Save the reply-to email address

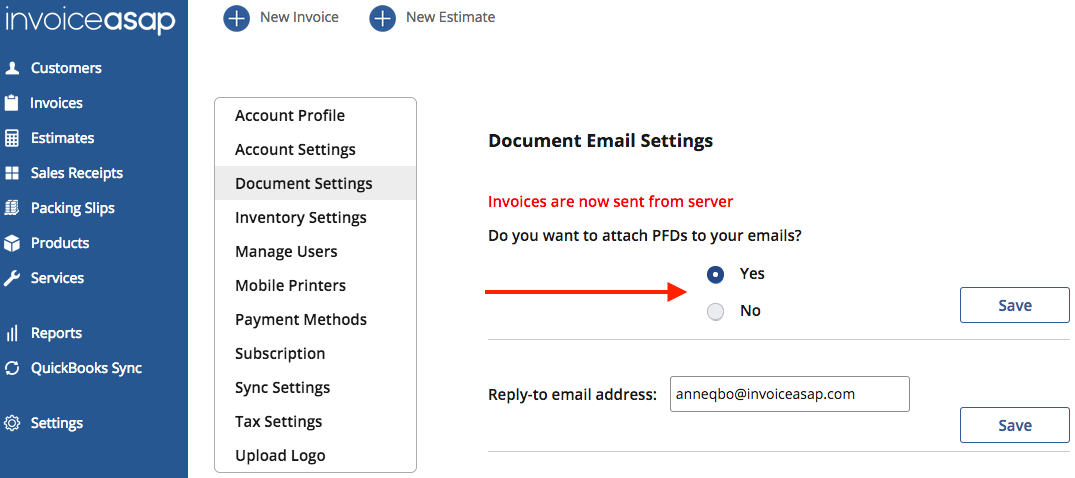tap(1014, 425)
